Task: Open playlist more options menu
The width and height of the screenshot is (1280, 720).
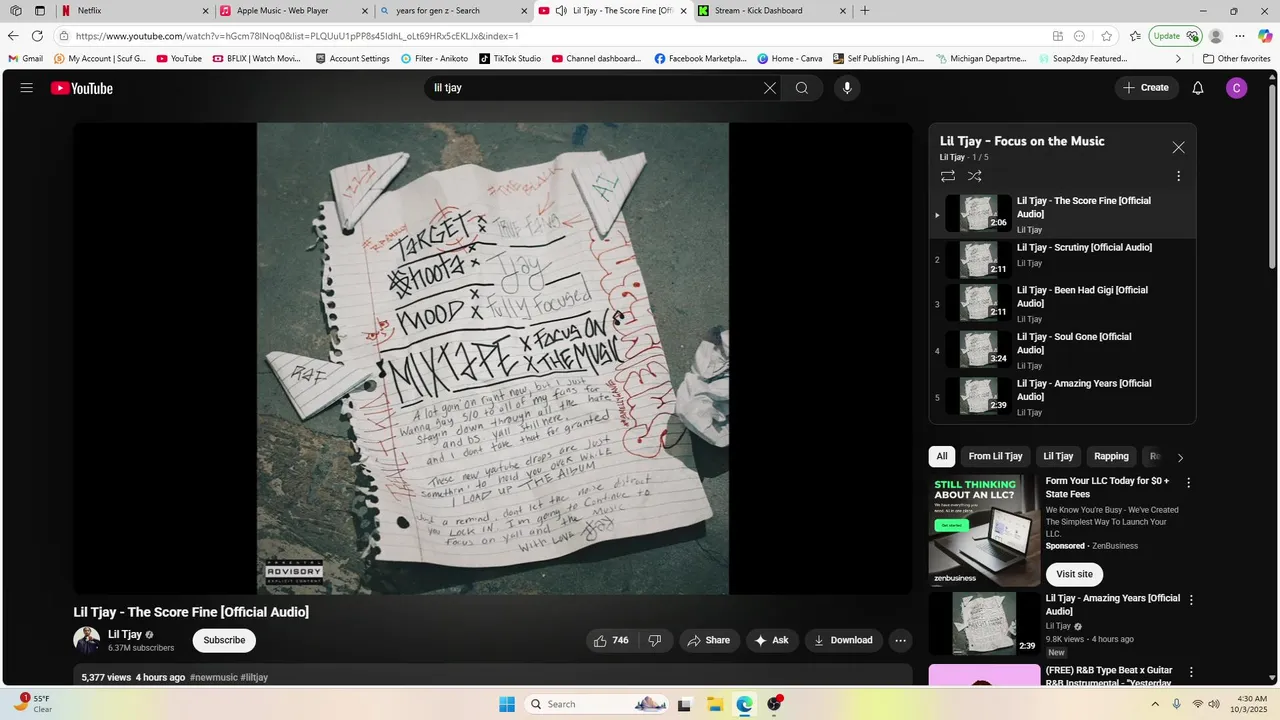Action: pos(1178,176)
